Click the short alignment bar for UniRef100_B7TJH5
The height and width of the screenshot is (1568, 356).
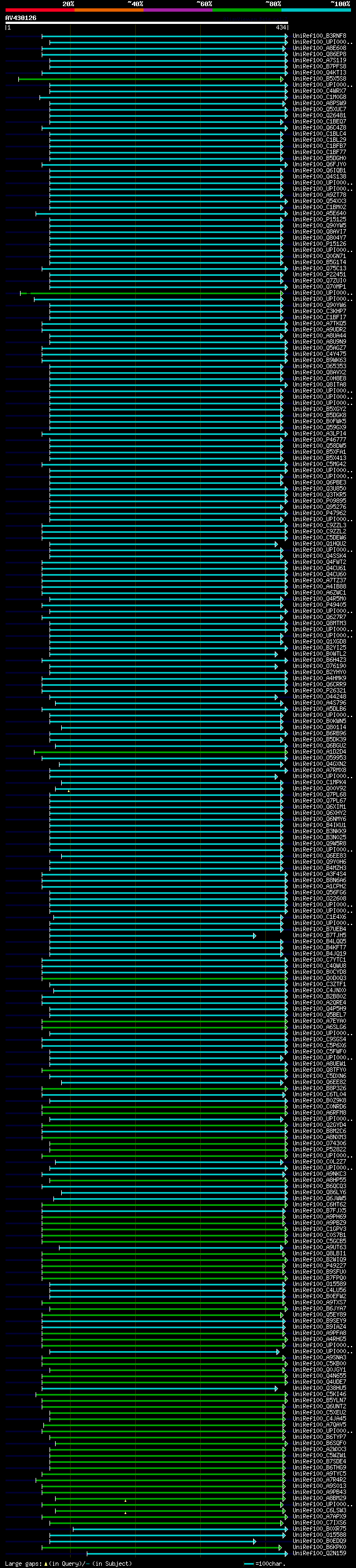pos(153,936)
